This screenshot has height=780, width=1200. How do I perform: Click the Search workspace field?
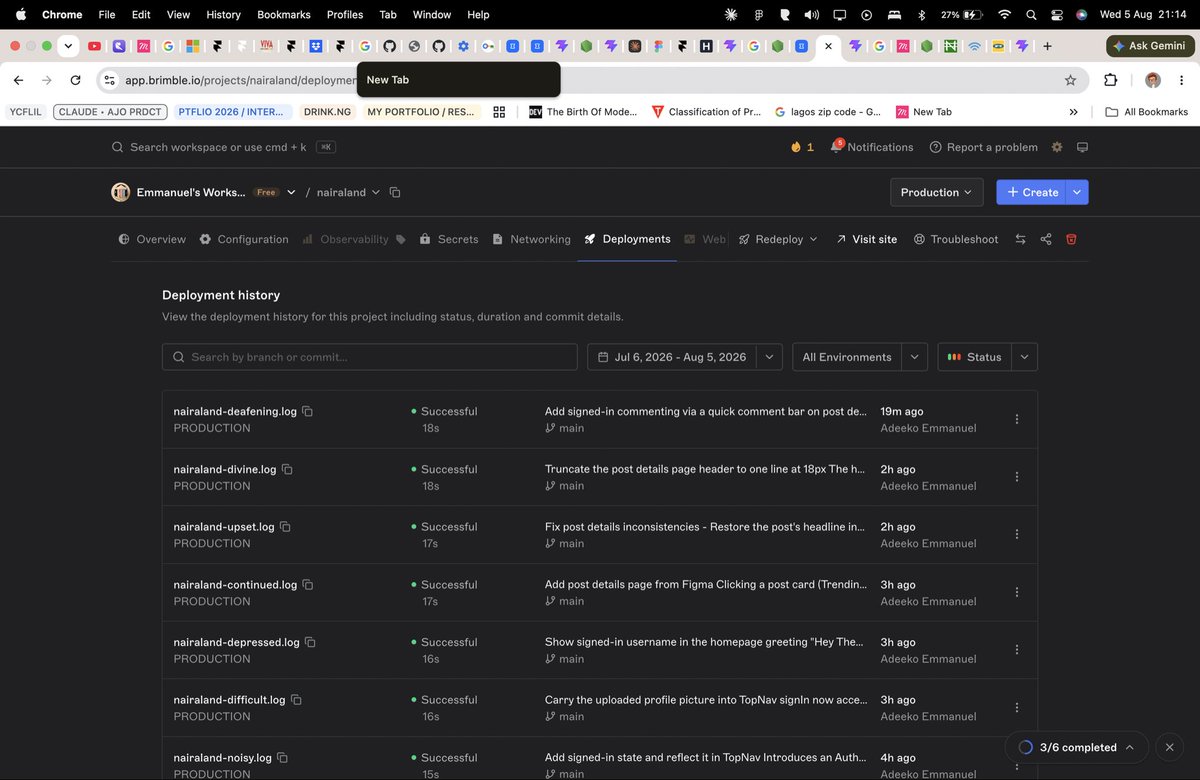point(223,147)
